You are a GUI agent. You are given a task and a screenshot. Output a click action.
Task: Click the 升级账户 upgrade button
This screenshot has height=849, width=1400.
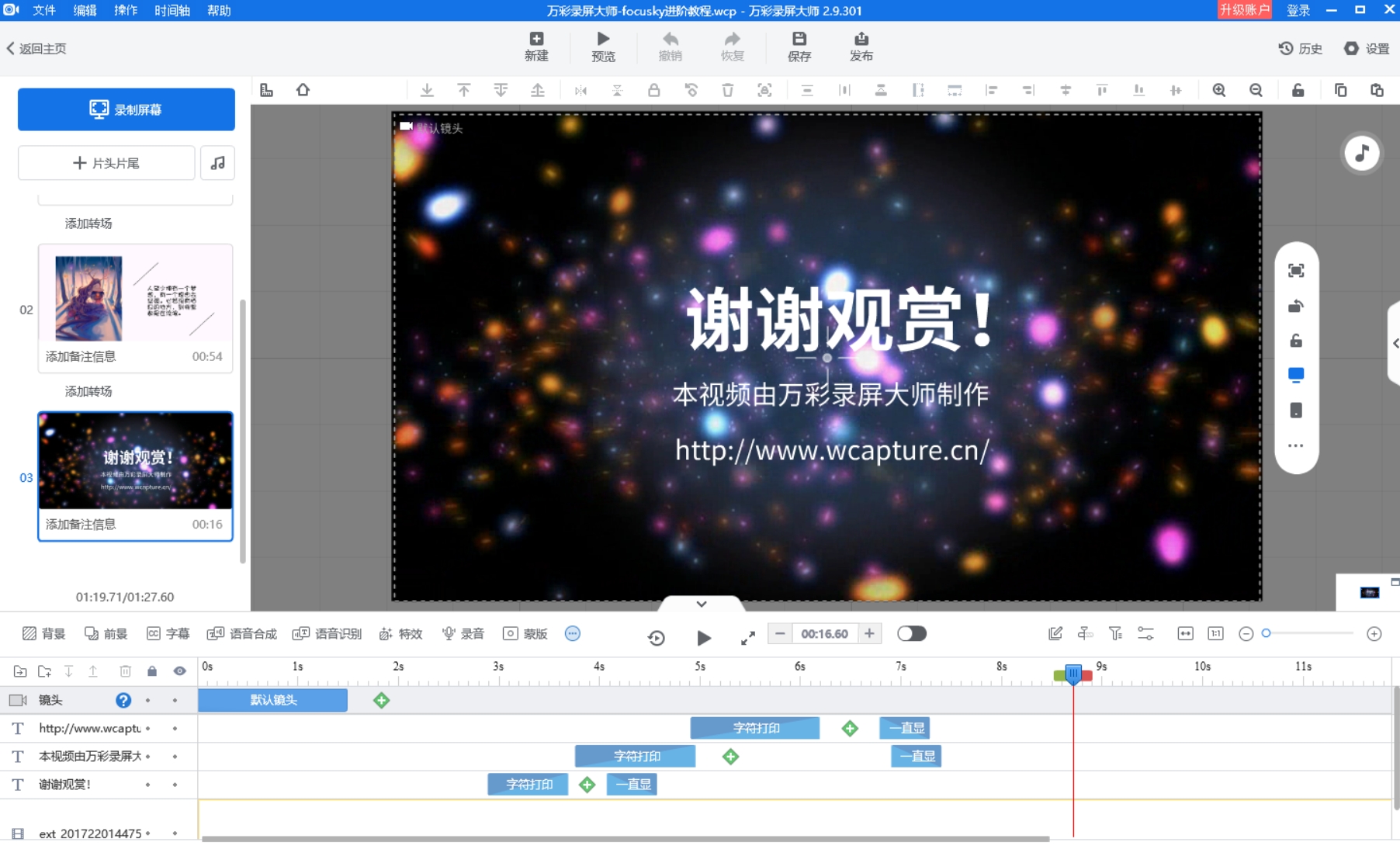tap(1244, 9)
